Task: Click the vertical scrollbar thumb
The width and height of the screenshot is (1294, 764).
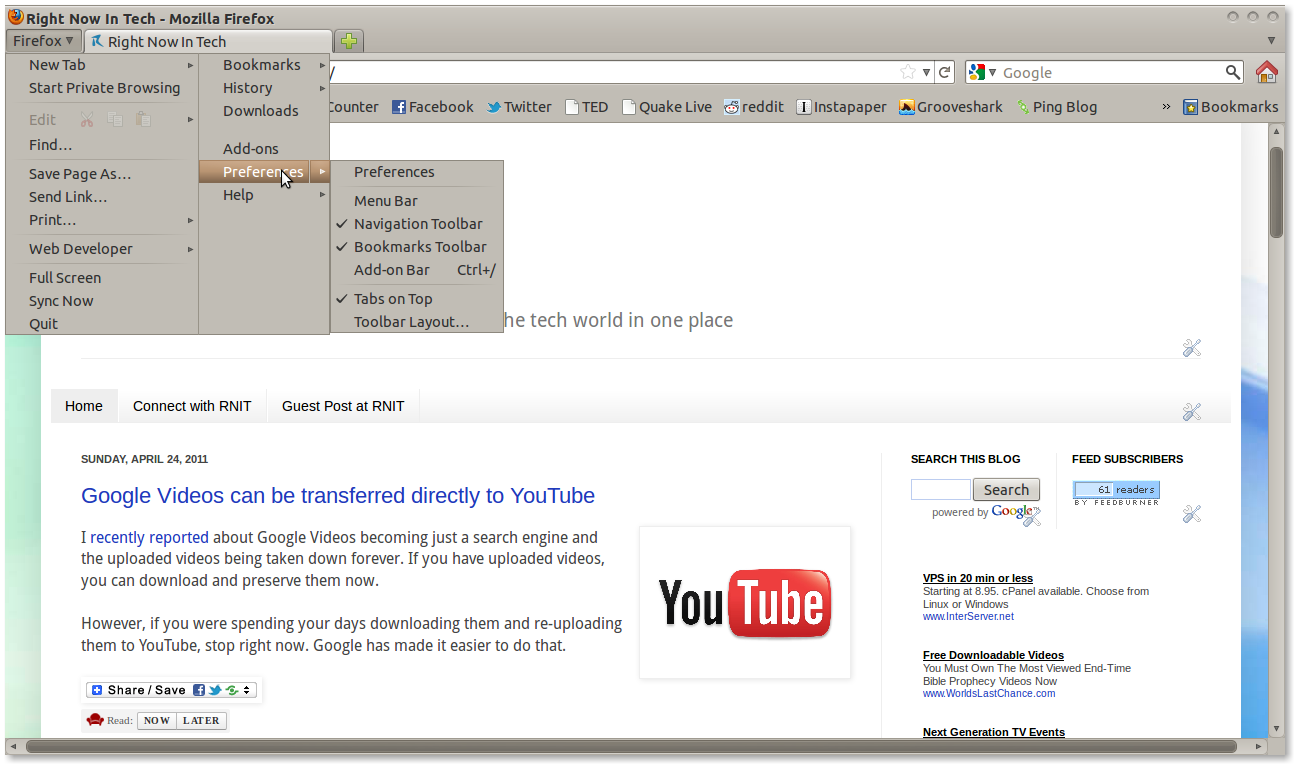Action: point(1276,192)
